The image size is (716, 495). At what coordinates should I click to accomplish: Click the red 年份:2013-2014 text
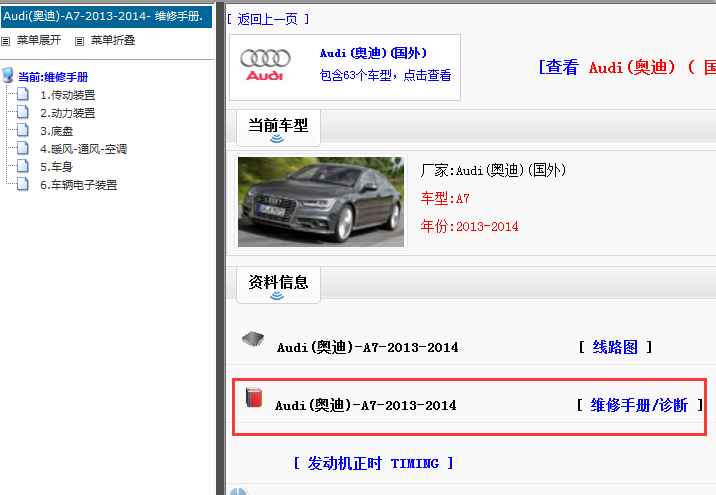click(469, 226)
